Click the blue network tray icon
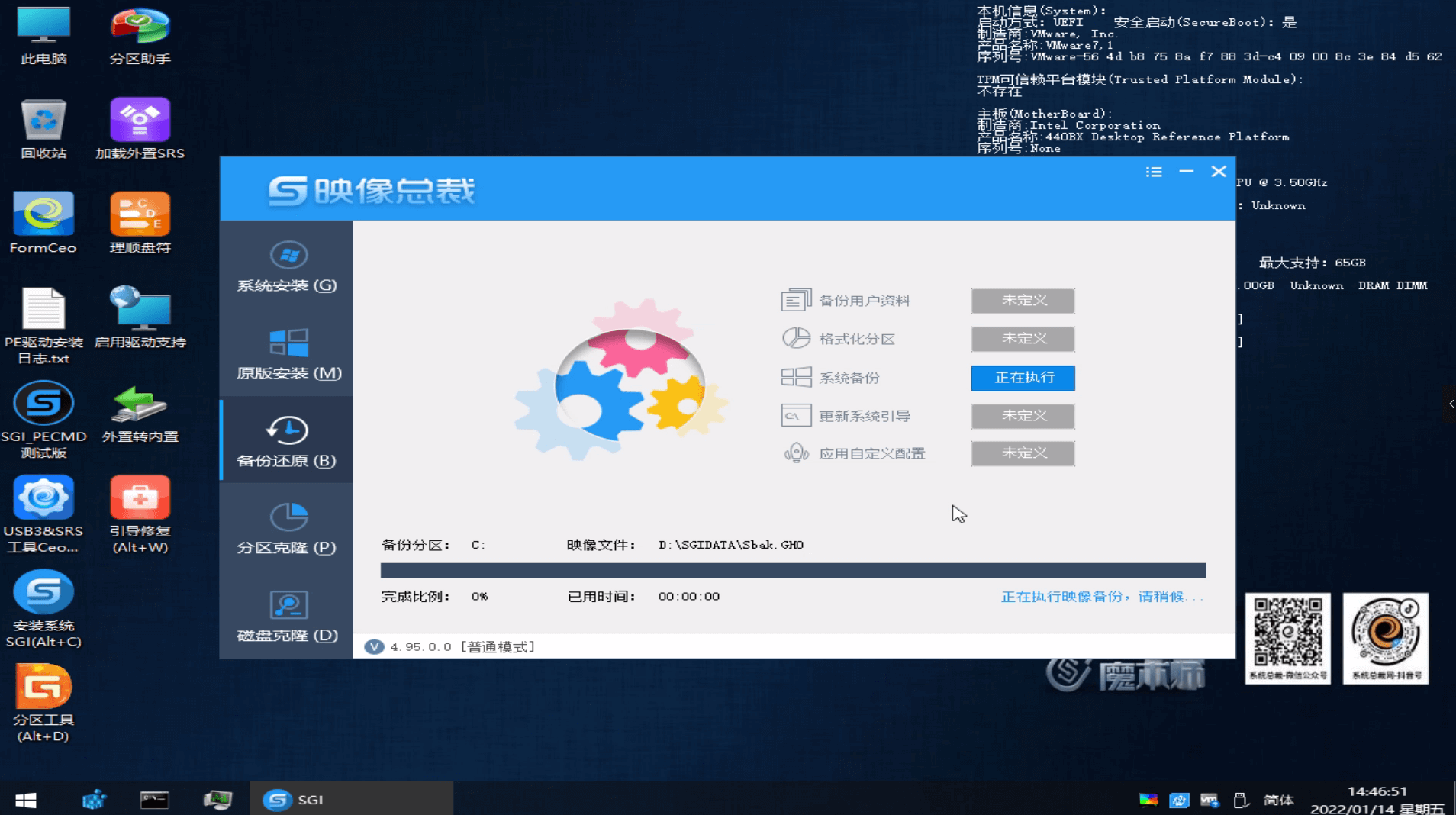The image size is (1456, 815). (1179, 800)
